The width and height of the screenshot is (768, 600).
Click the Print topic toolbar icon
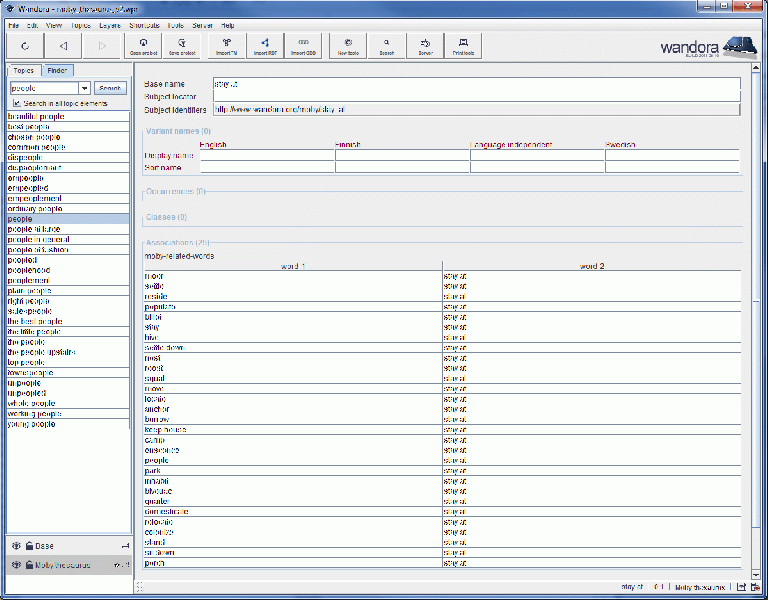point(463,46)
